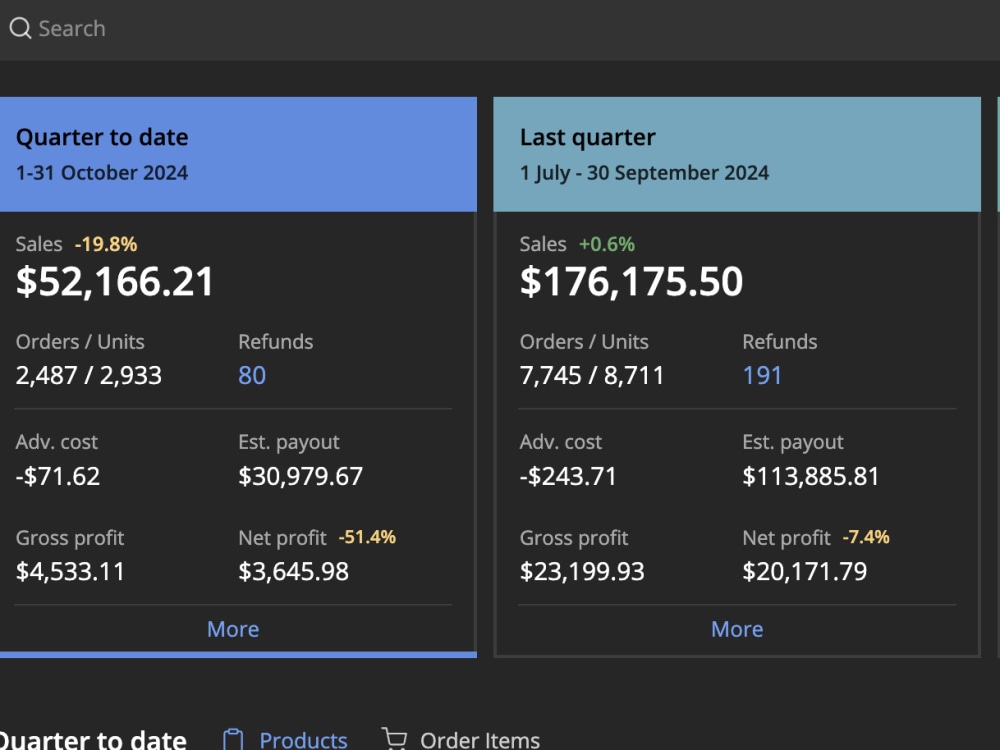Viewport: 1000px width, 750px height.
Task: Select the Last quarter card header
Action: click(737, 154)
